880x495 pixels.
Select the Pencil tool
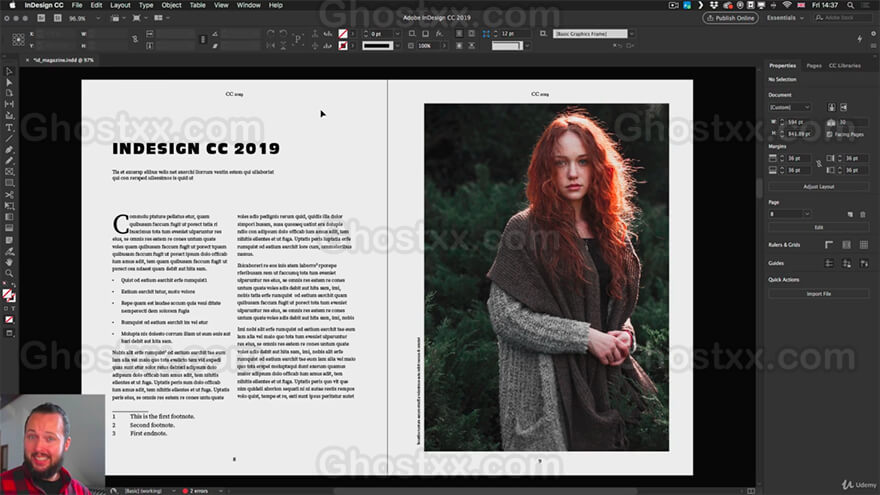click(9, 161)
